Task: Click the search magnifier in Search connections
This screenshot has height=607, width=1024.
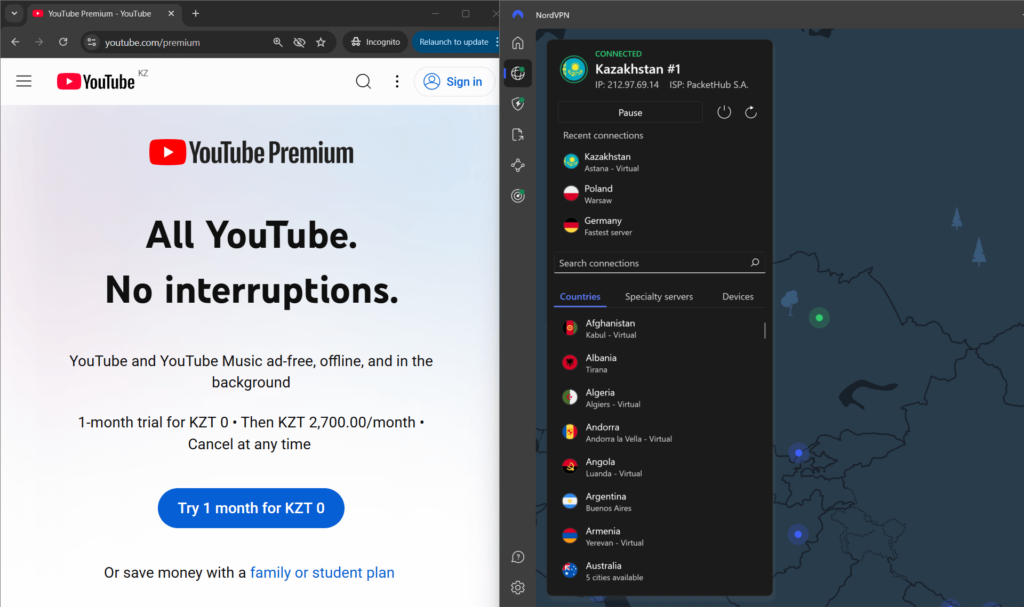Action: 755,263
